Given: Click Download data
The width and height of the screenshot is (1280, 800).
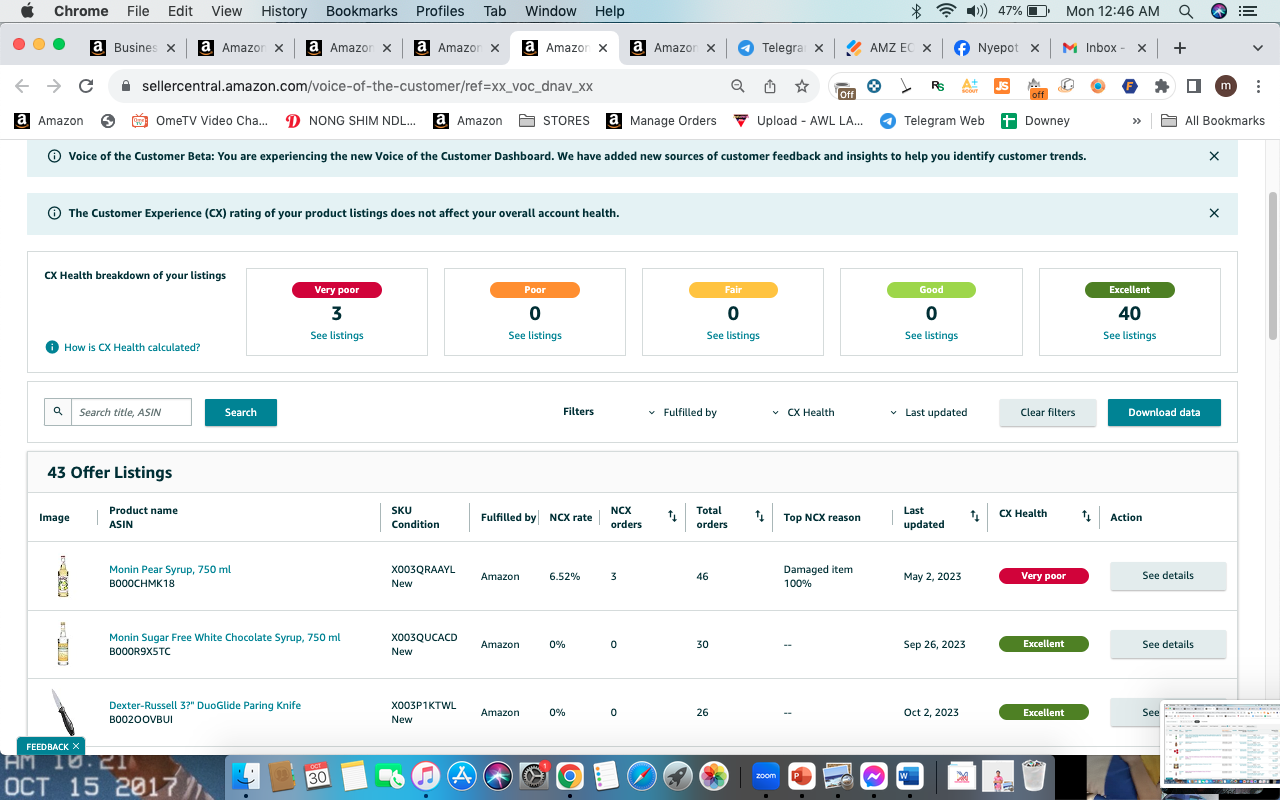Looking at the screenshot, I should (1164, 412).
